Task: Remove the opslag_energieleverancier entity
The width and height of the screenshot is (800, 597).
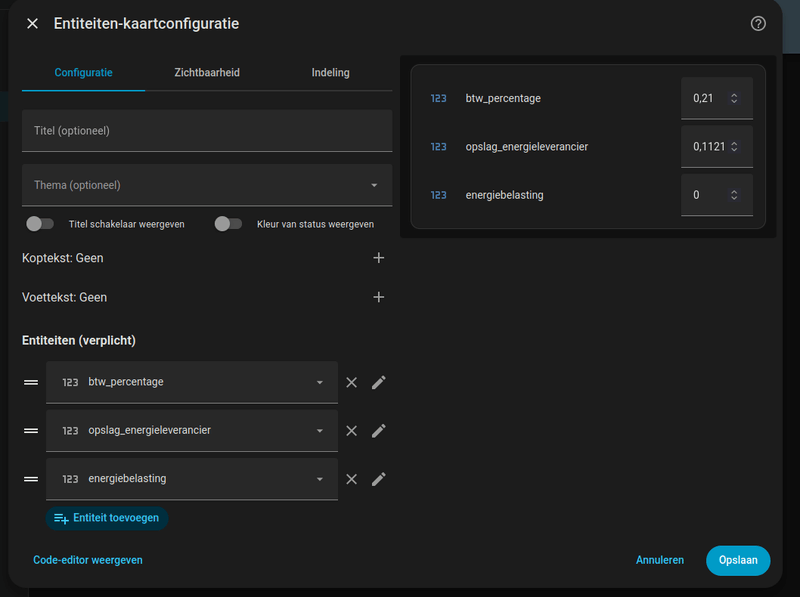Action: pos(352,431)
